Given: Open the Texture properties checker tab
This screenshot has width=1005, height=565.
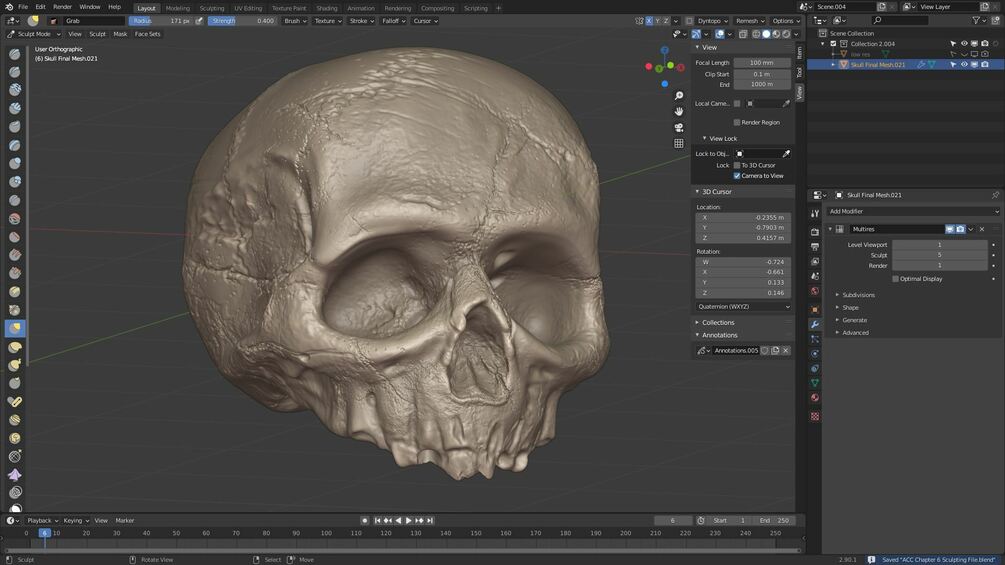Looking at the screenshot, I should click(815, 416).
